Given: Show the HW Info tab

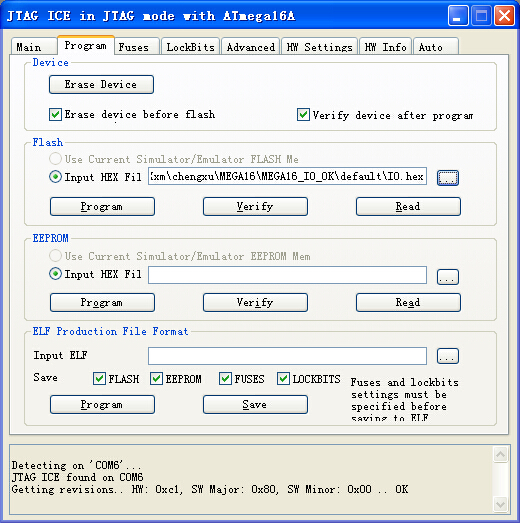Looking at the screenshot, I should [386, 47].
